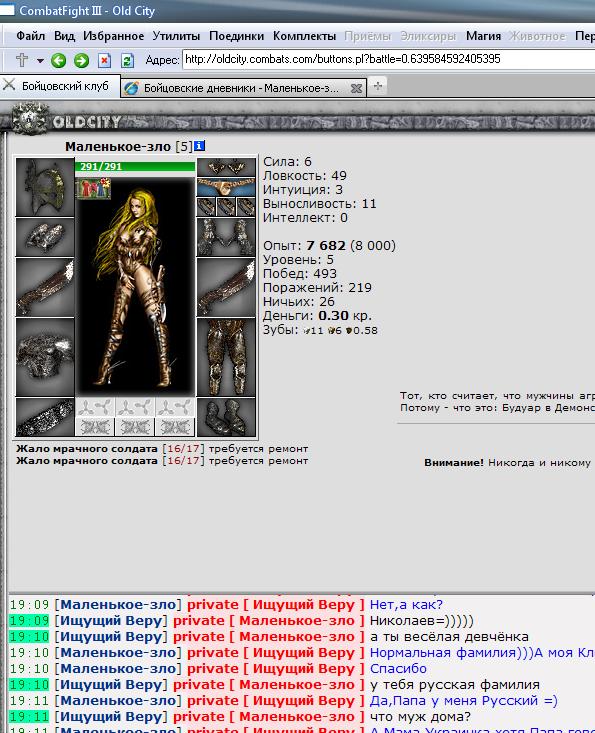Image resolution: width=595 pixels, height=733 pixels.
Task: Click the bracers slot below the helmet
Action: pyautogui.click(x=45, y=237)
